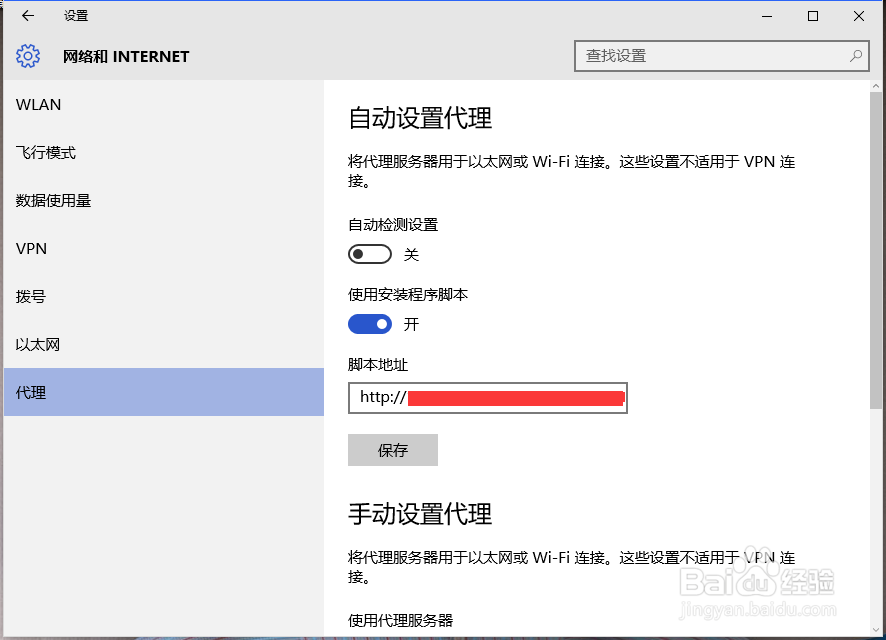The width and height of the screenshot is (886, 640).
Task: Click the 手动设置代理 heading
Action: coord(420,514)
